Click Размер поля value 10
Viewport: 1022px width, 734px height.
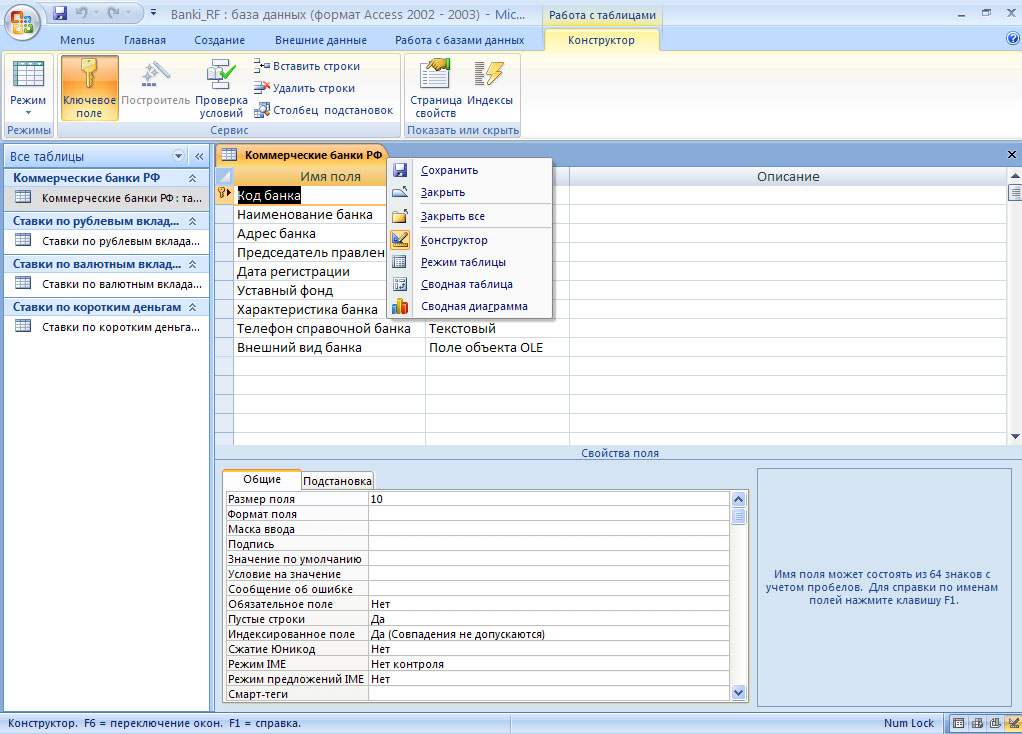click(x=549, y=499)
